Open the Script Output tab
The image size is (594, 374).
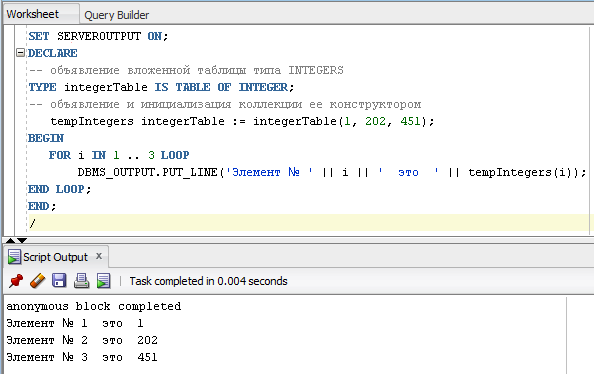pyautogui.click(x=55, y=257)
